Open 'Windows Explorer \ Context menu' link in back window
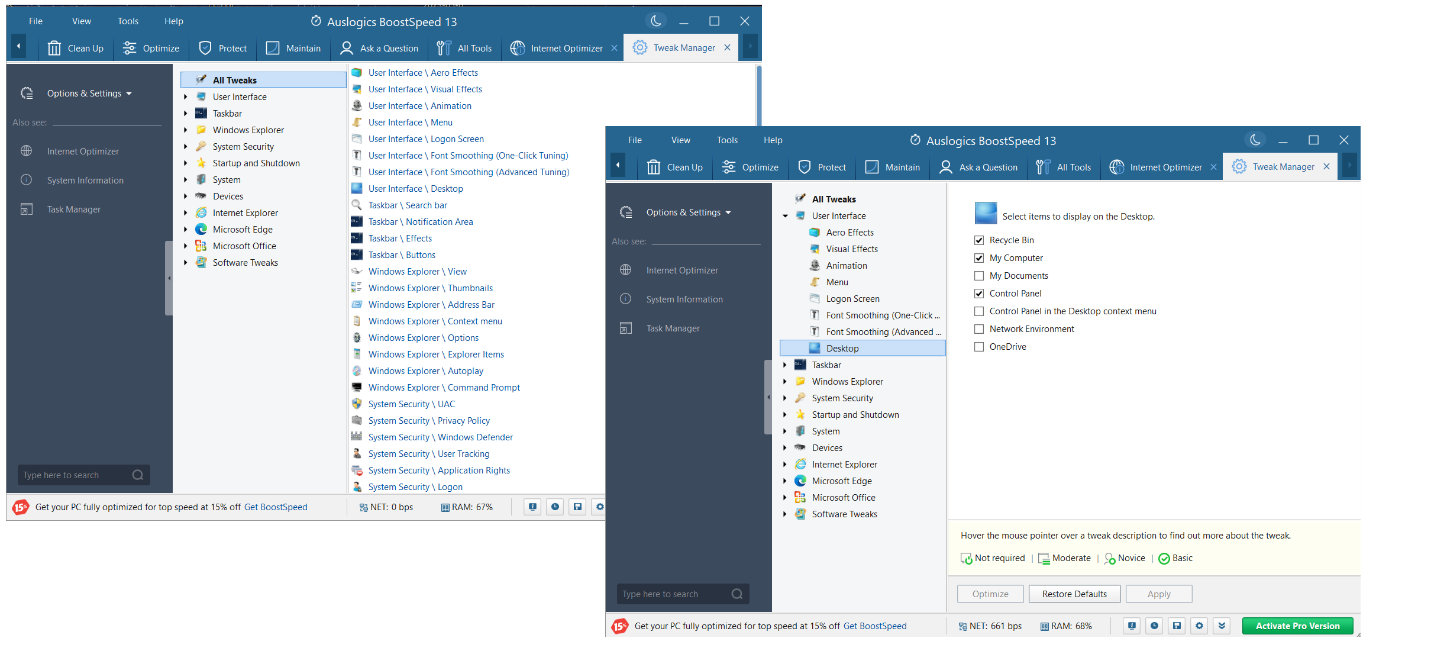This screenshot has height=667, width=1431. [435, 321]
